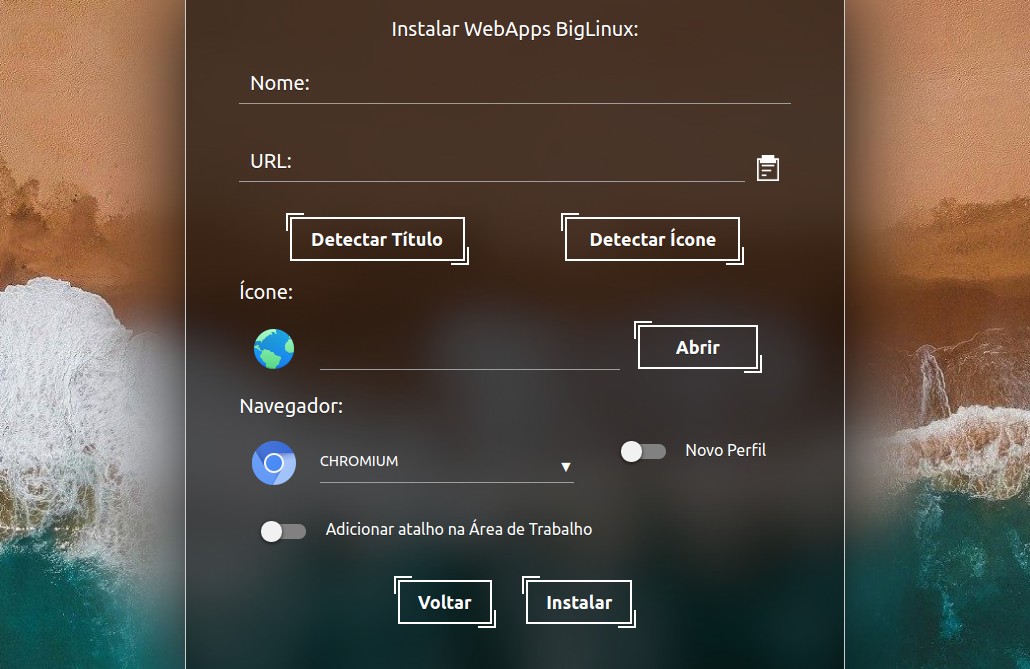Image resolution: width=1030 pixels, height=669 pixels.
Task: Click the Chromium browser logo icon
Action: [x=274, y=463]
